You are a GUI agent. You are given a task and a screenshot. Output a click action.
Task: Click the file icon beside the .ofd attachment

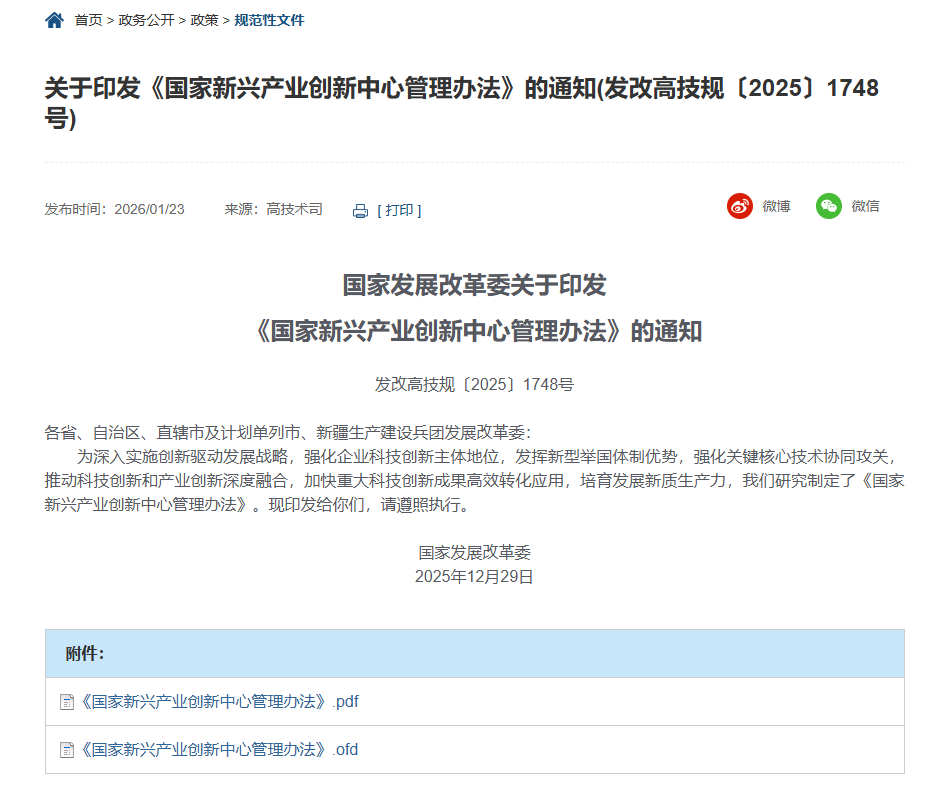67,750
